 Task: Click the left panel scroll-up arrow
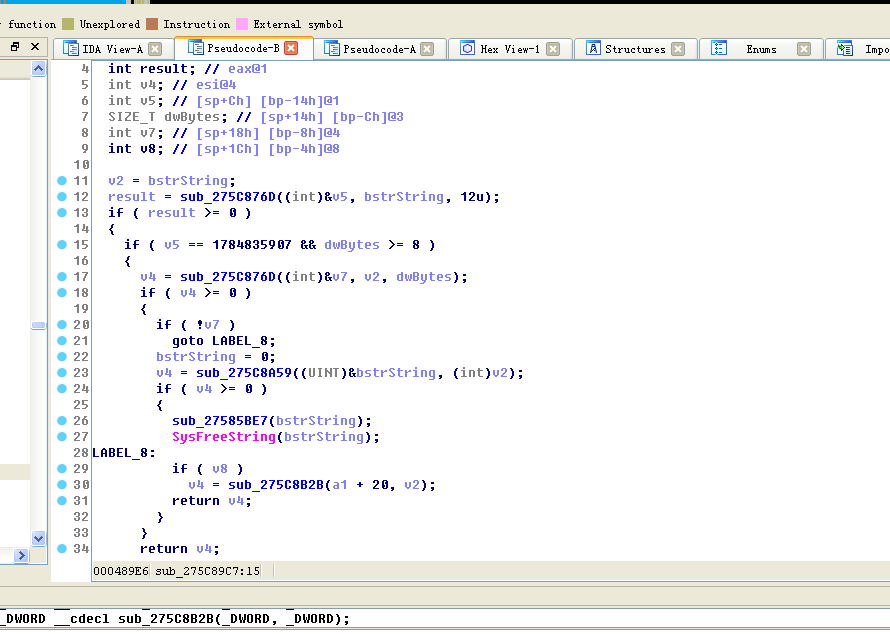(38, 69)
